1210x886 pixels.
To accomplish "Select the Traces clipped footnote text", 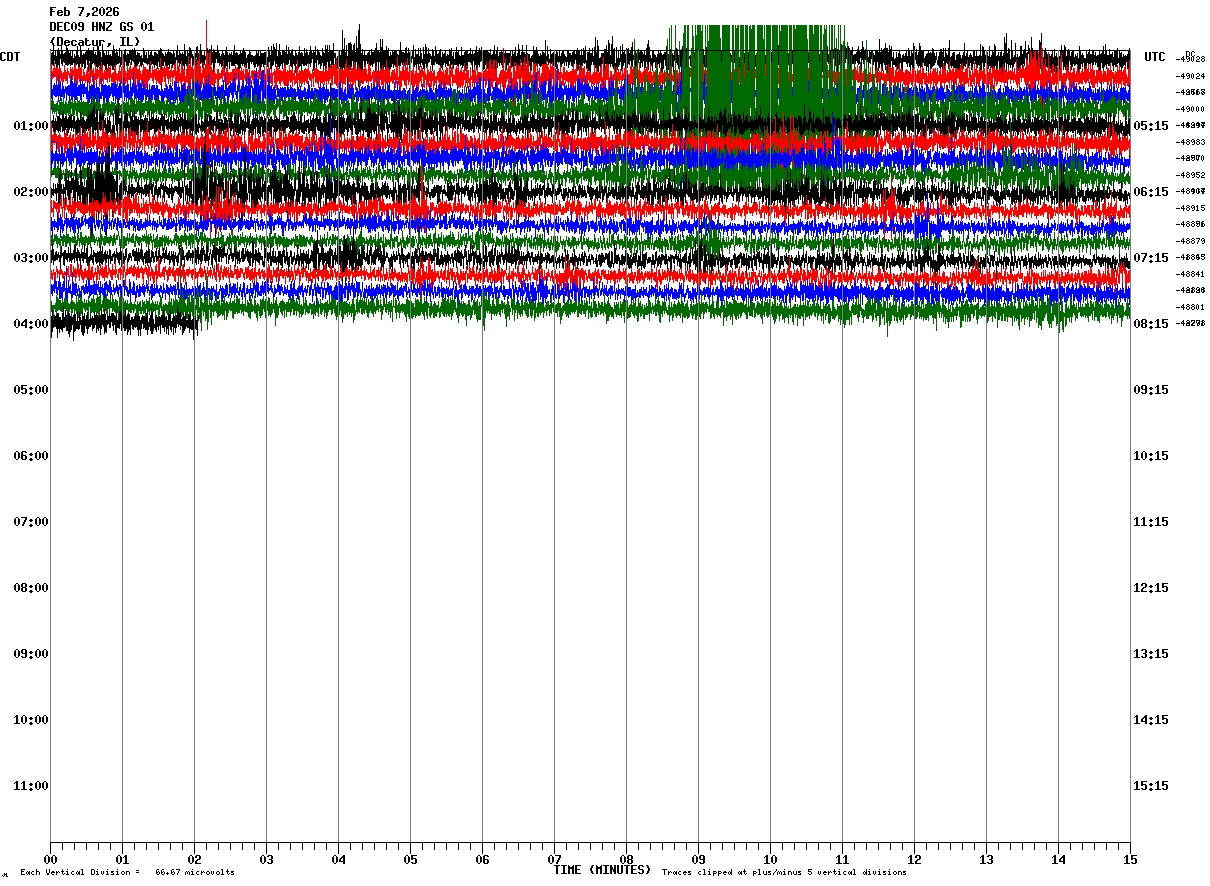I will (x=784, y=873).
